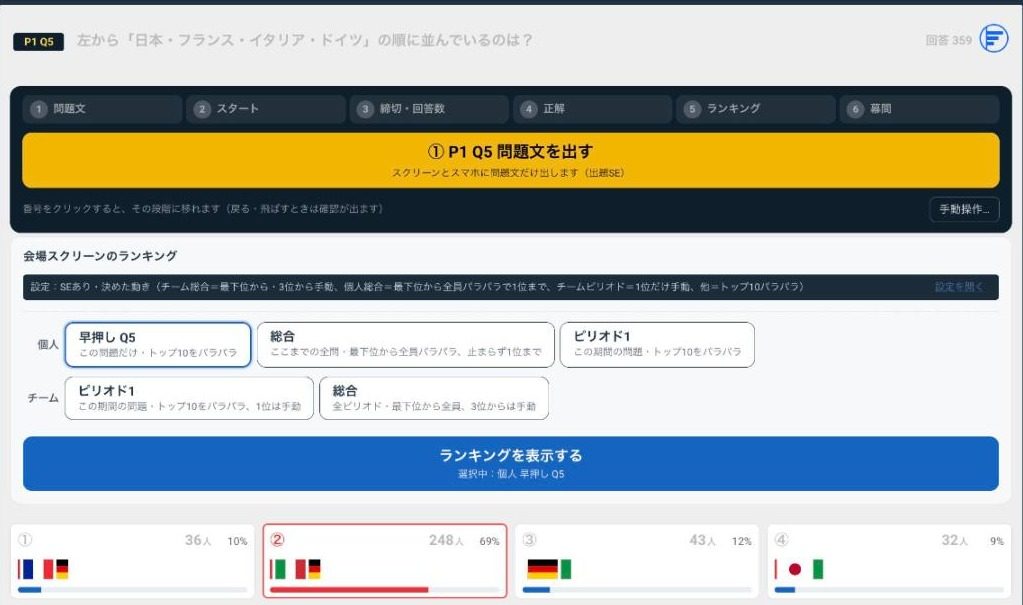Screen dimensions: 1023x605
Task: Select individual ピリオド1 ranking option
Action: 657,345
